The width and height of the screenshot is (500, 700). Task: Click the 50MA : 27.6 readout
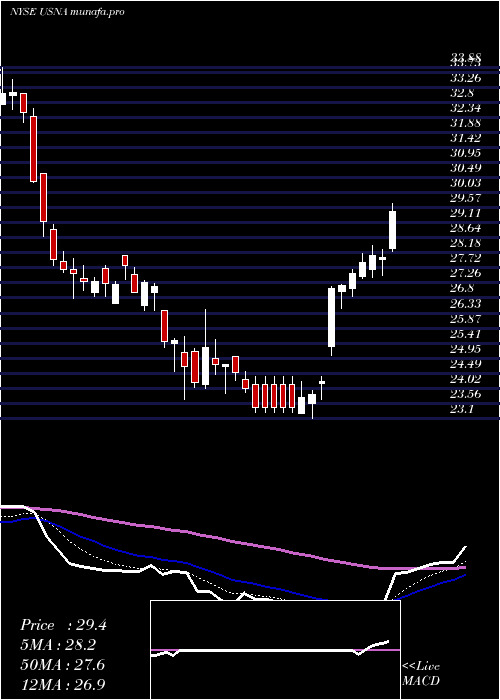click(x=63, y=664)
